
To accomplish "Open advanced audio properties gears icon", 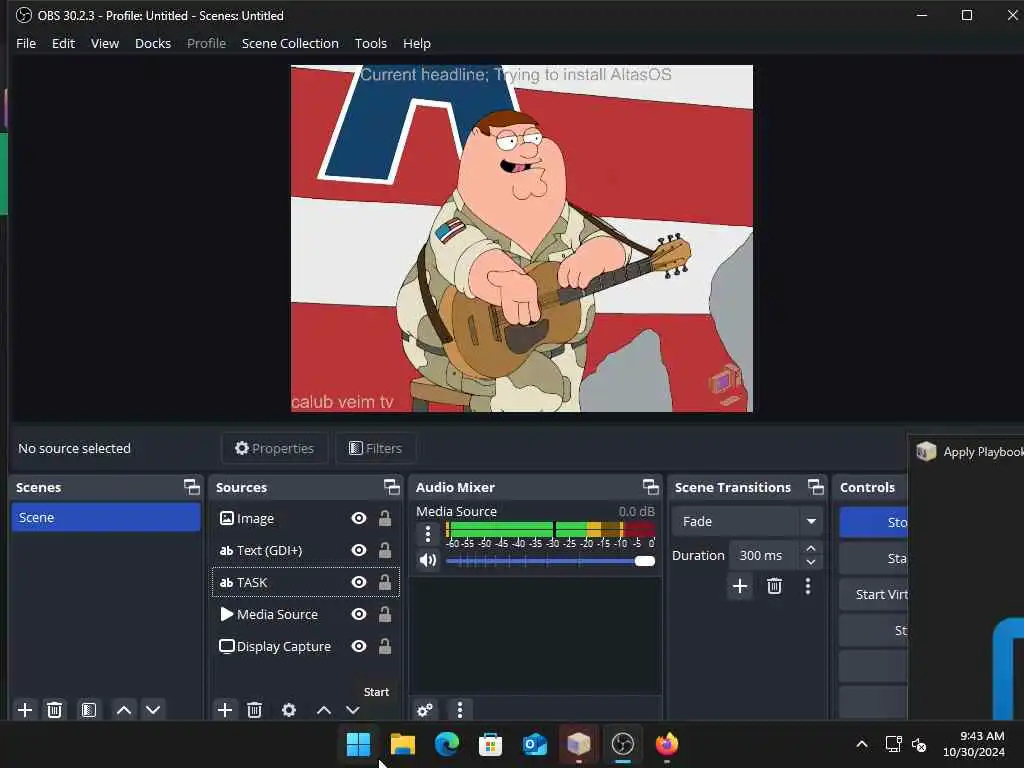I will 424,710.
